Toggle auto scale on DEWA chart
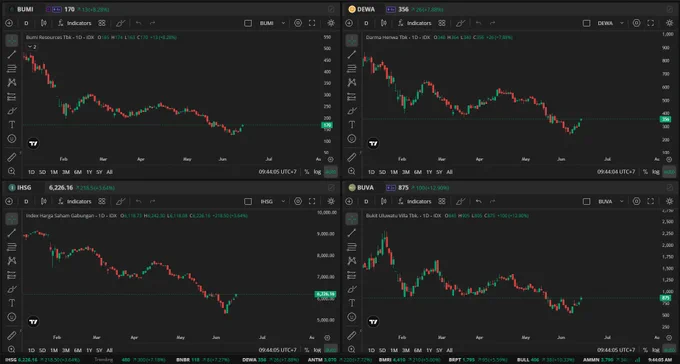Screen dimensions: 680x364 pos(669,172)
